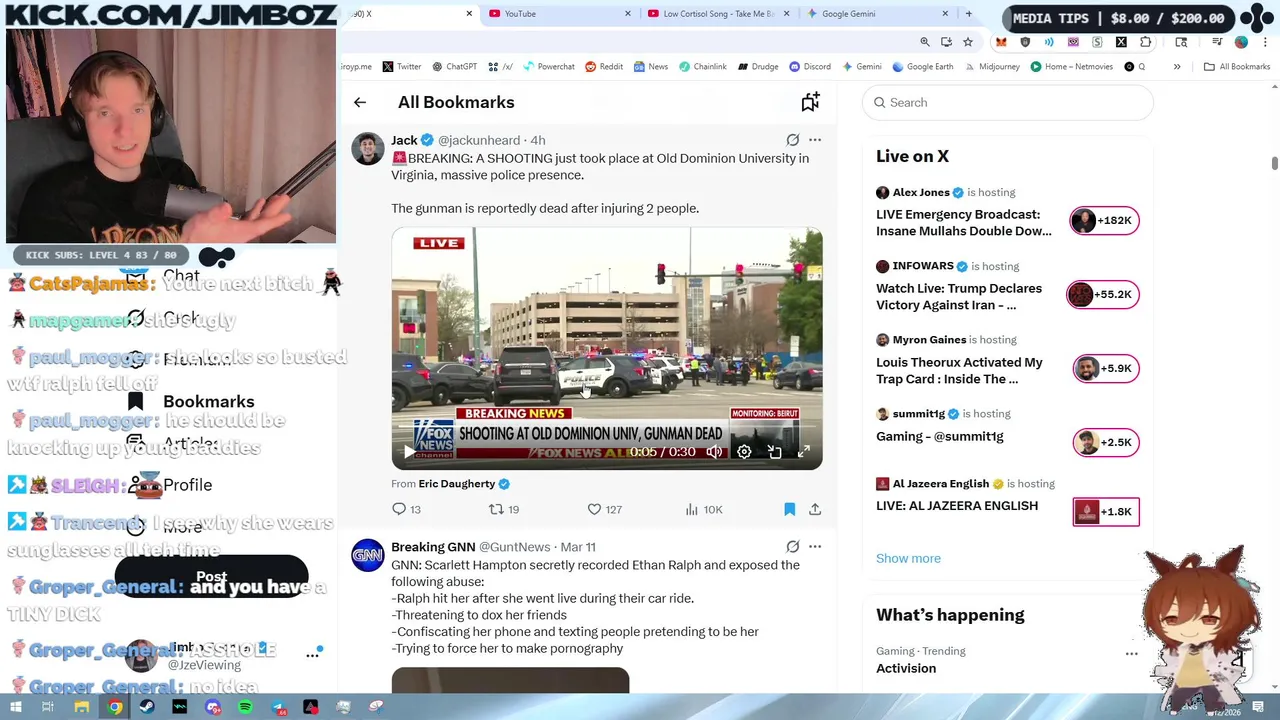Open the Breaking GNN avatar
Viewport: 1280px width, 720px height.
[368, 555]
